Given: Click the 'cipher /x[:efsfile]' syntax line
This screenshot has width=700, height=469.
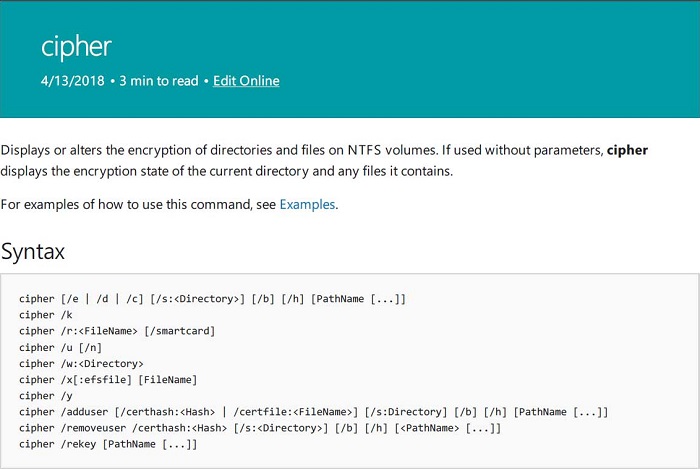Looking at the screenshot, I should coord(108,380).
